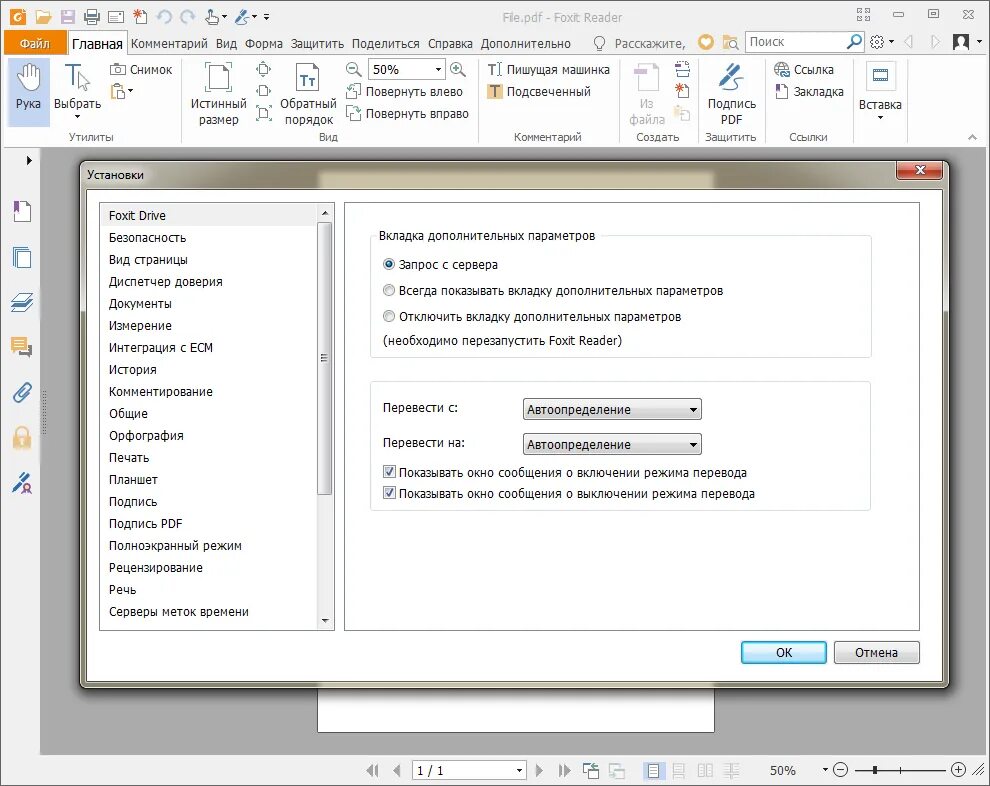Rotate the view left (Повернуть влево)
Image resolution: width=990 pixels, height=786 pixels.
coord(404,92)
